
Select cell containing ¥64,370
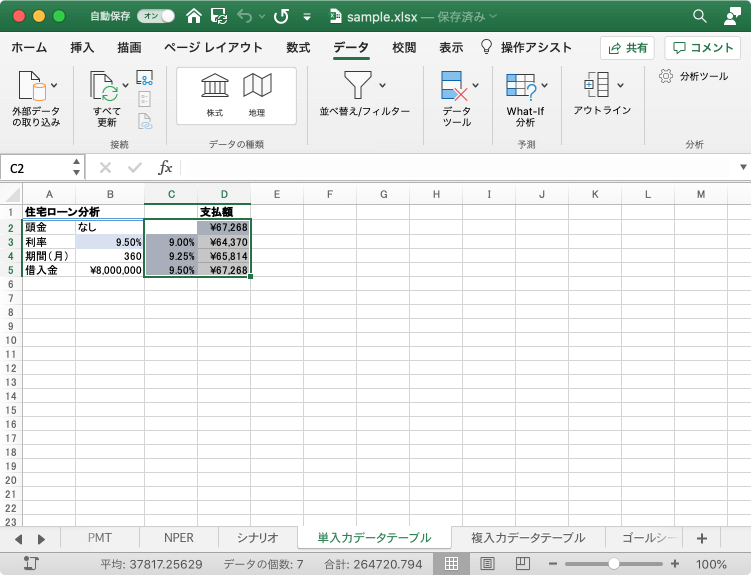click(x=224, y=242)
